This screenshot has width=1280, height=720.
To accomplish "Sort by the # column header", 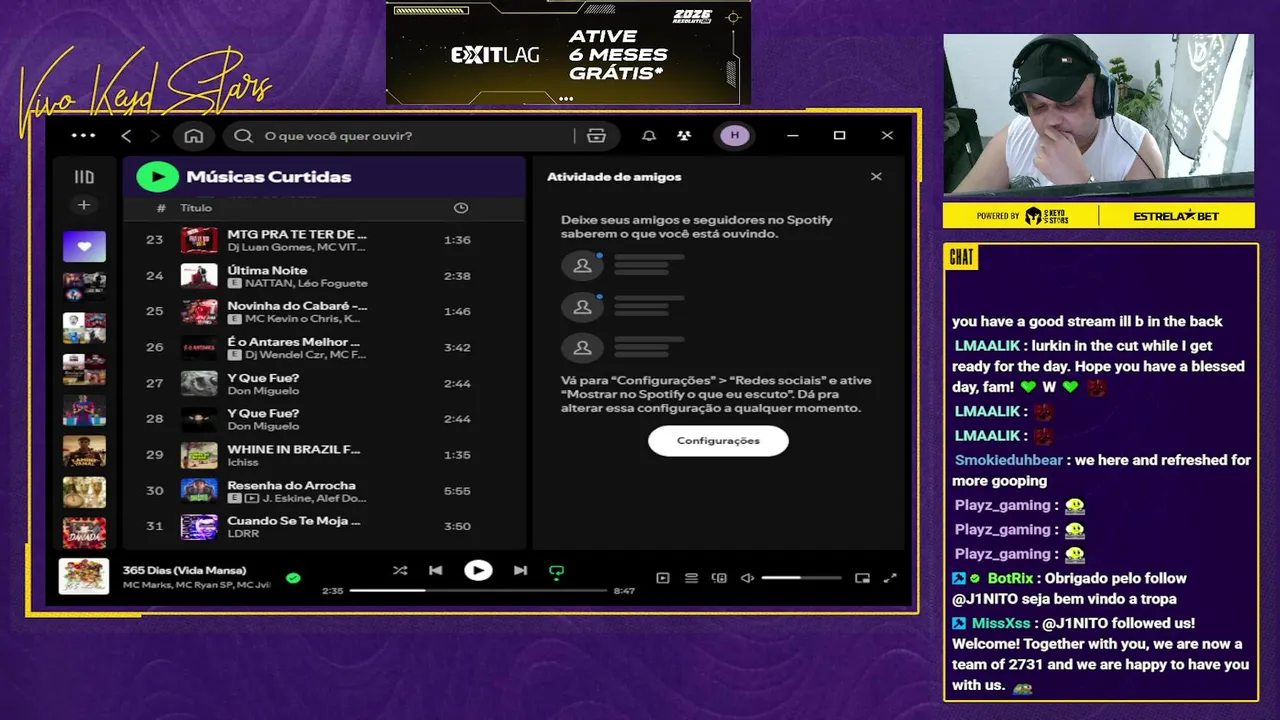I will 161,208.
